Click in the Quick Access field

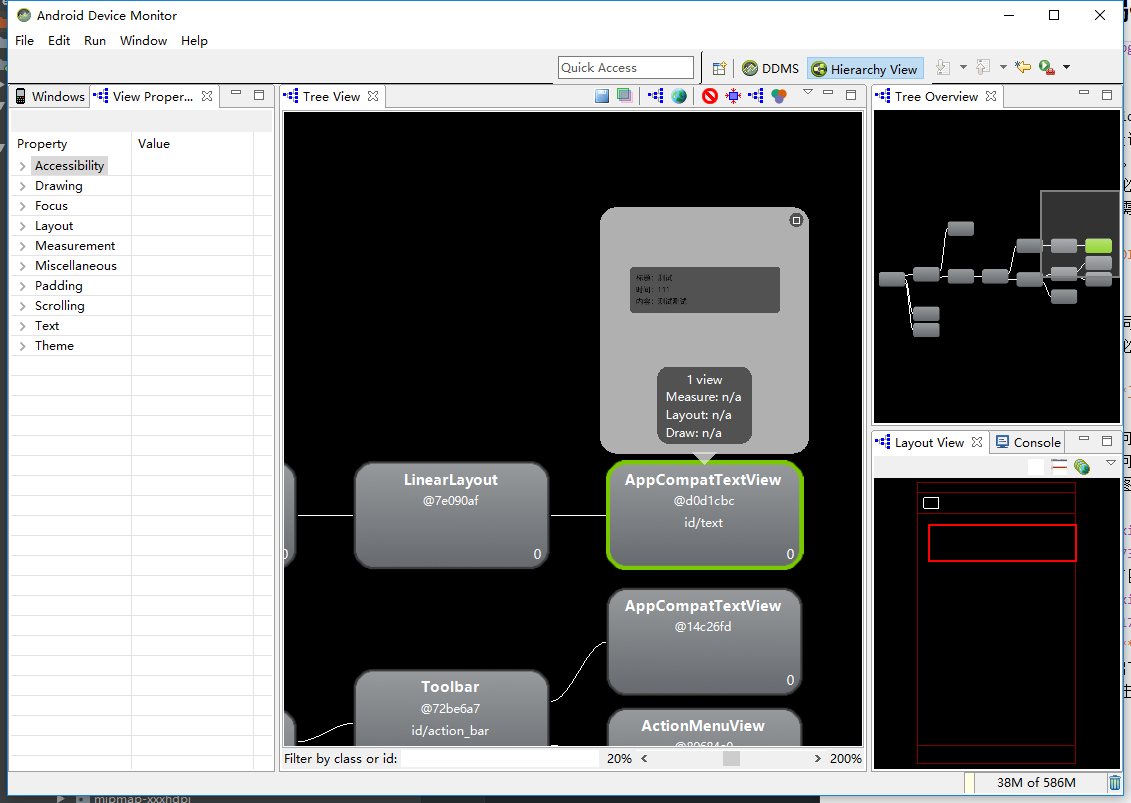625,68
